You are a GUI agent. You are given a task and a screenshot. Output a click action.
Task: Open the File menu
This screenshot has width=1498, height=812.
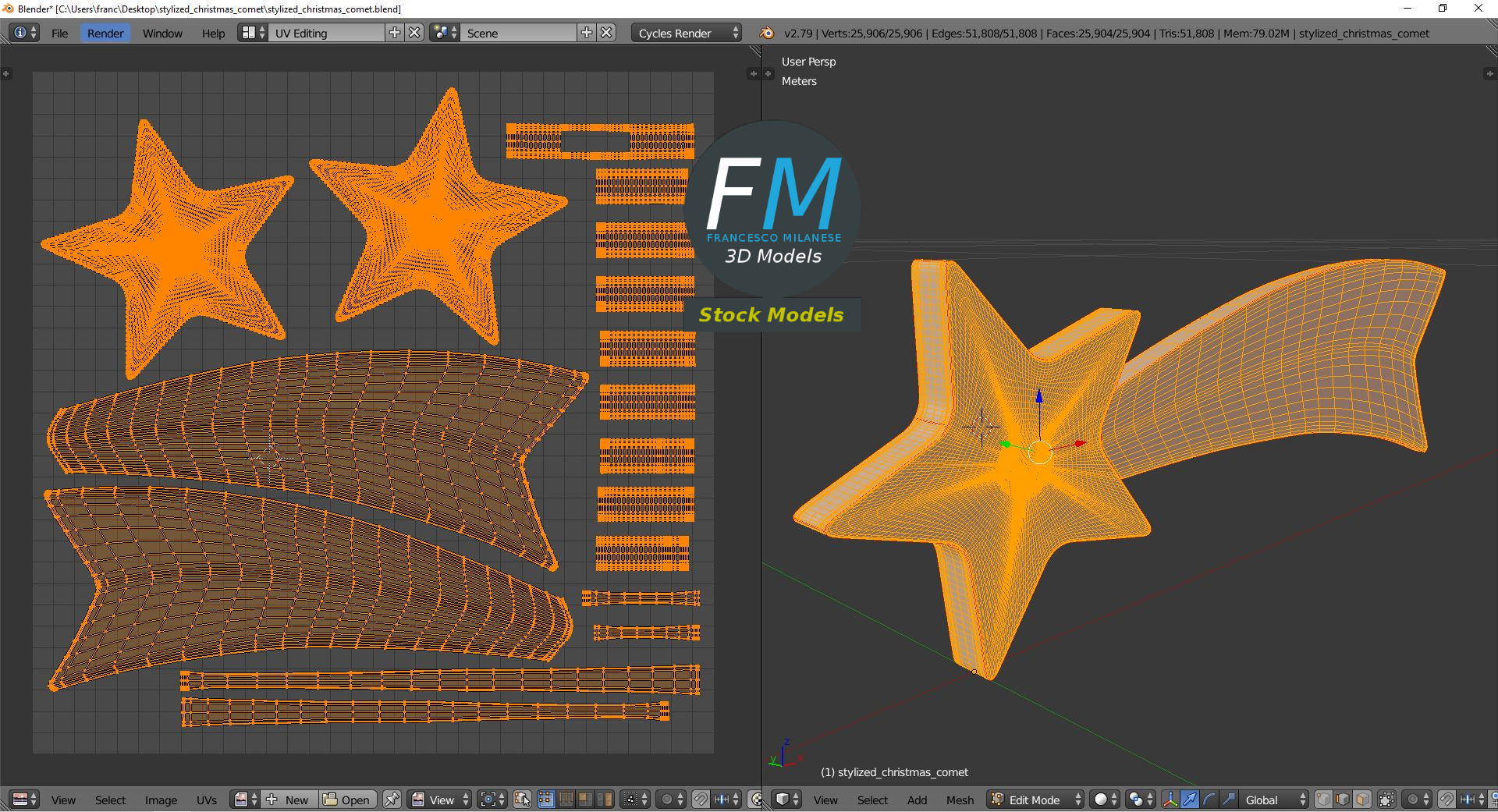pyautogui.click(x=59, y=34)
